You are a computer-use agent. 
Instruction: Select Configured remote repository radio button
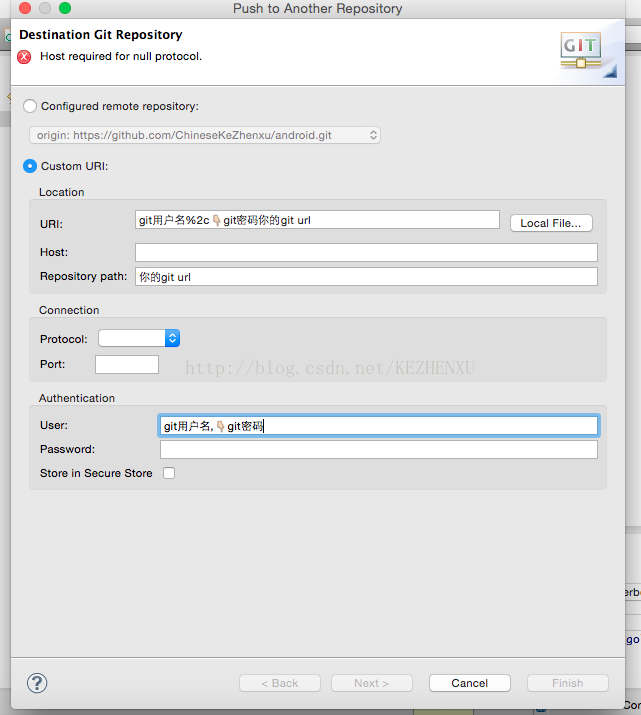pyautogui.click(x=30, y=106)
